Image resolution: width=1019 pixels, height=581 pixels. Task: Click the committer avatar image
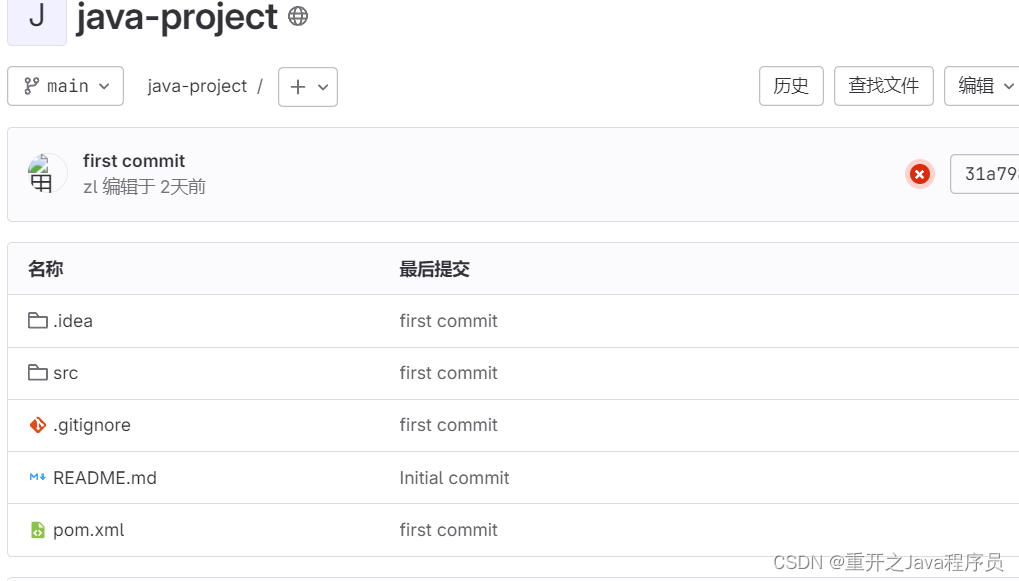(x=47, y=174)
